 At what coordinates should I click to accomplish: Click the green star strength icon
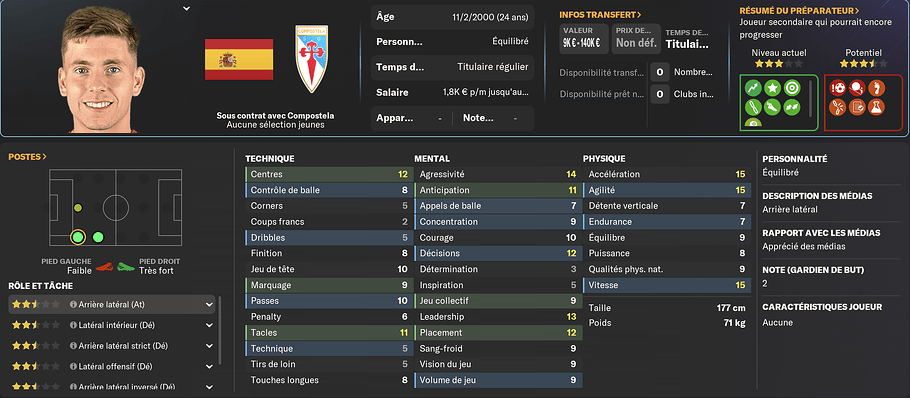772,88
